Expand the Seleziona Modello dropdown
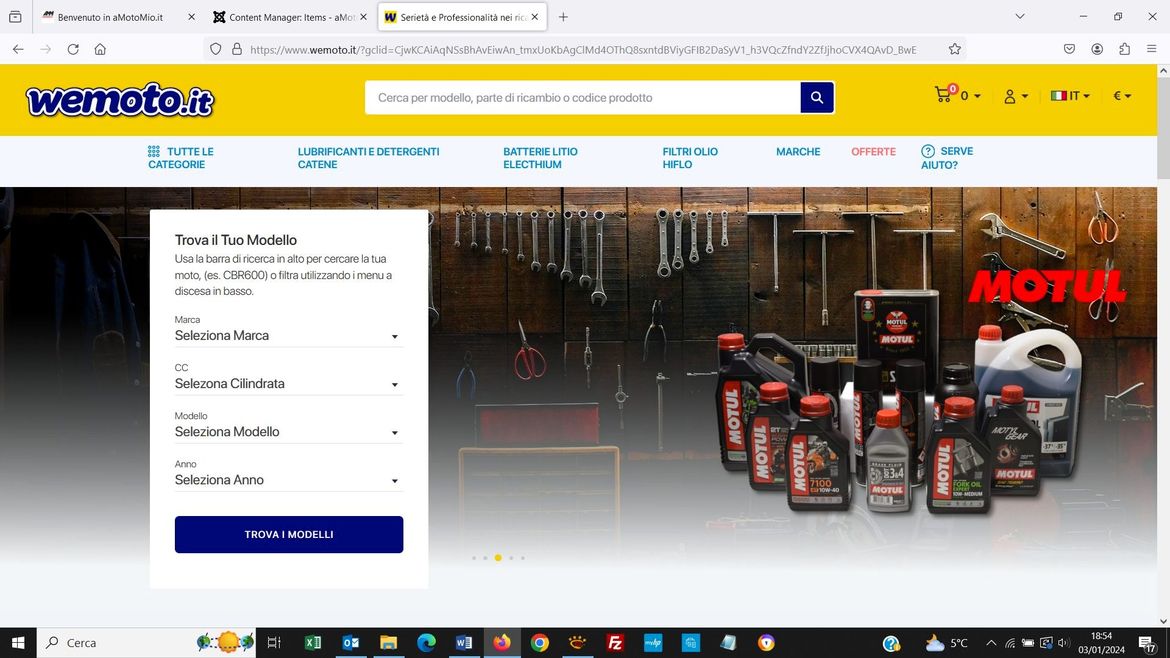 tap(289, 432)
